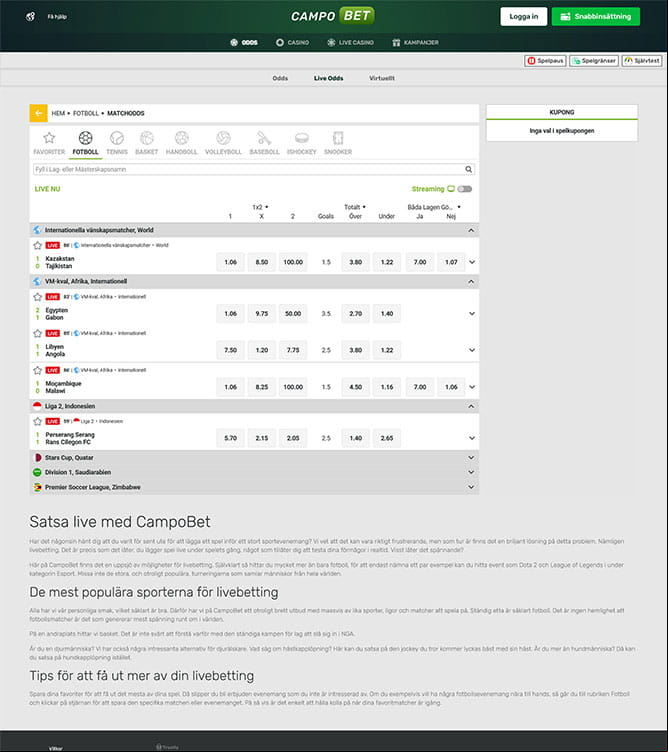This screenshot has width=668, height=752.
Task: Select odds 8.50 draw for Kazakstan match
Action: [262, 262]
